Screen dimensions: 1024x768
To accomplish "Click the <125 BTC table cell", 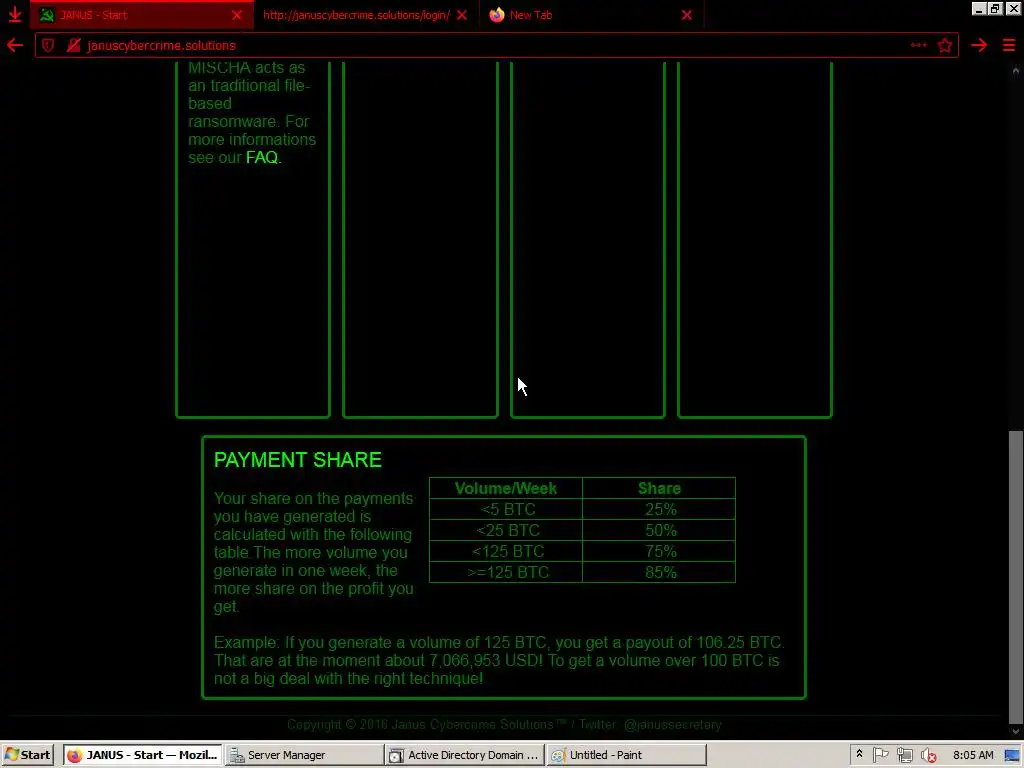I will [x=505, y=551].
